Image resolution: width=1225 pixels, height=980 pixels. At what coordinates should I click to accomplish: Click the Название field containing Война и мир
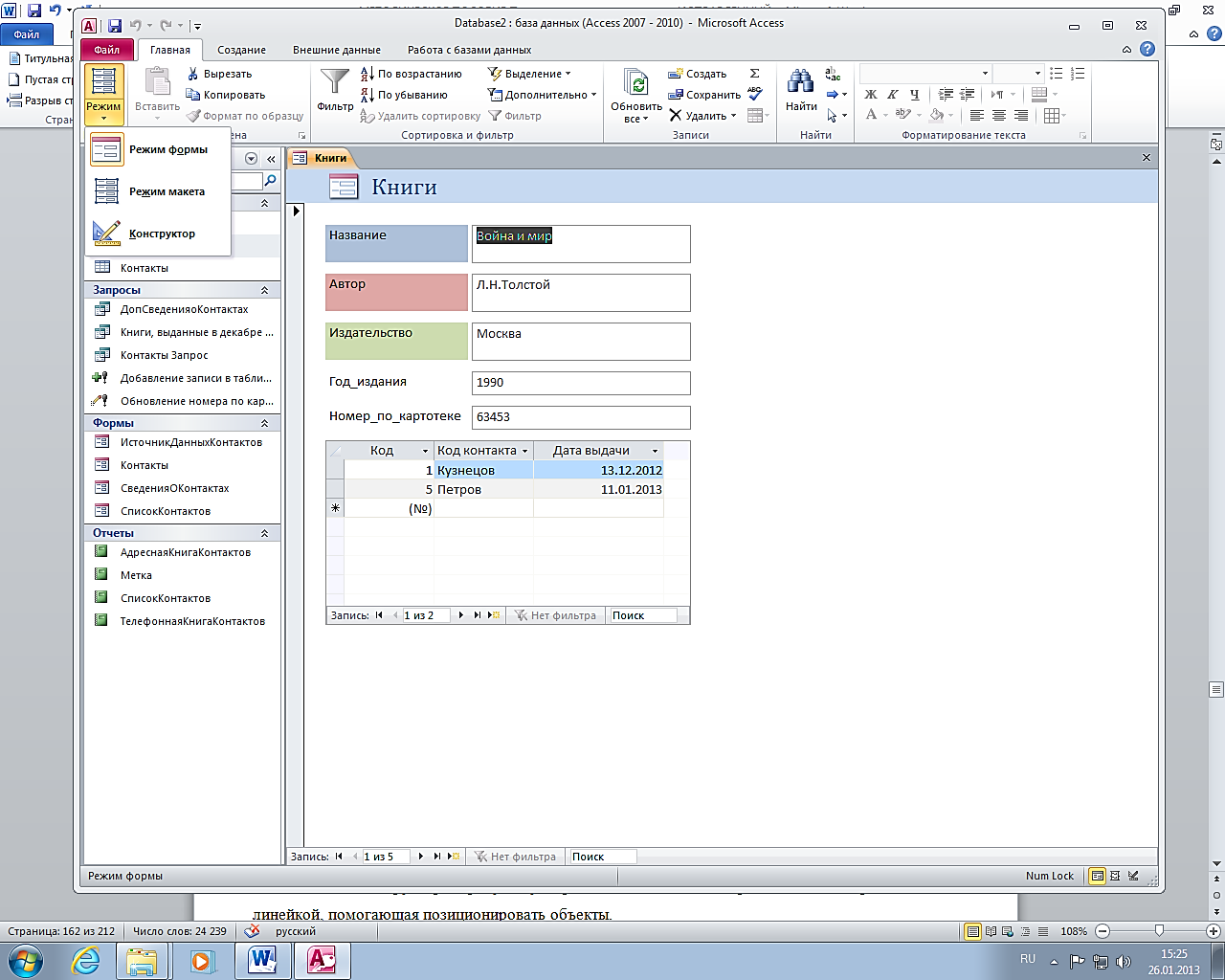click(581, 244)
